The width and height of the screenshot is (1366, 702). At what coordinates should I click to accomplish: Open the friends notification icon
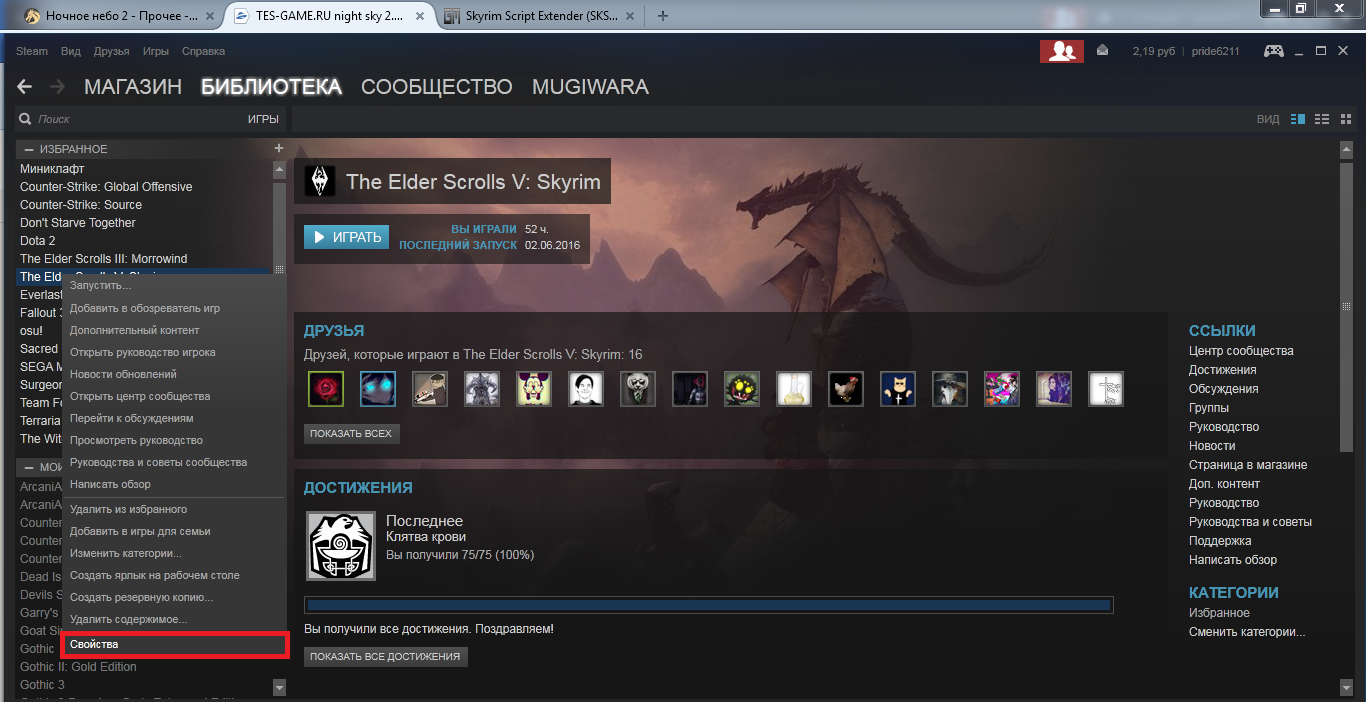click(x=1062, y=51)
